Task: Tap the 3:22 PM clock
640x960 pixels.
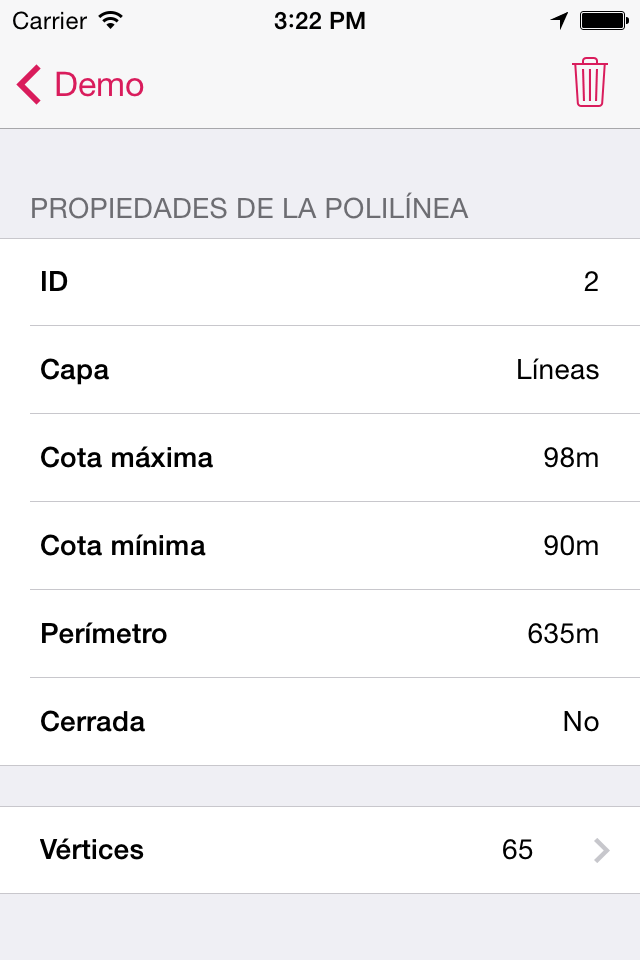Action: (319, 20)
